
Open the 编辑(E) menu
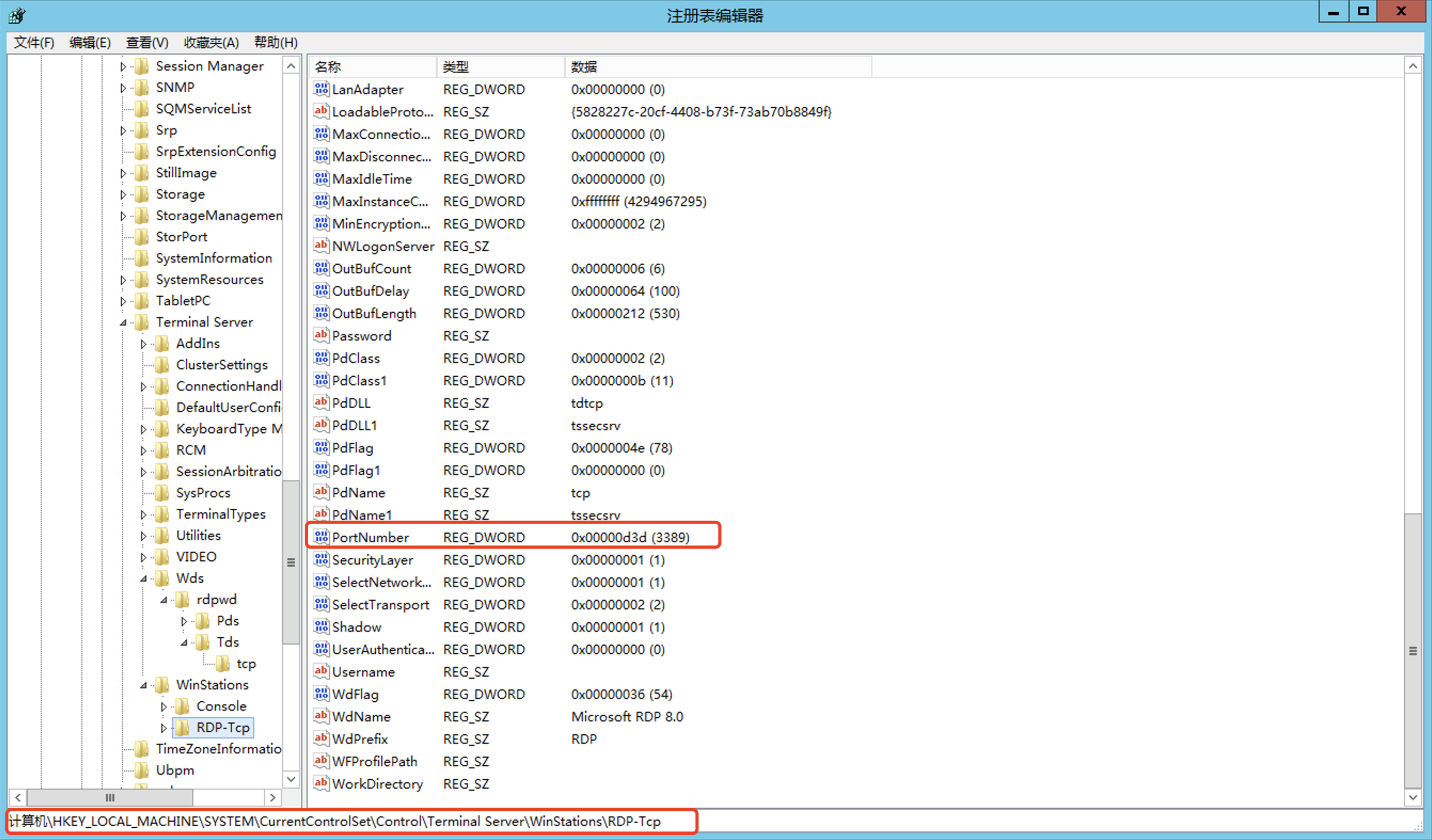(x=90, y=43)
